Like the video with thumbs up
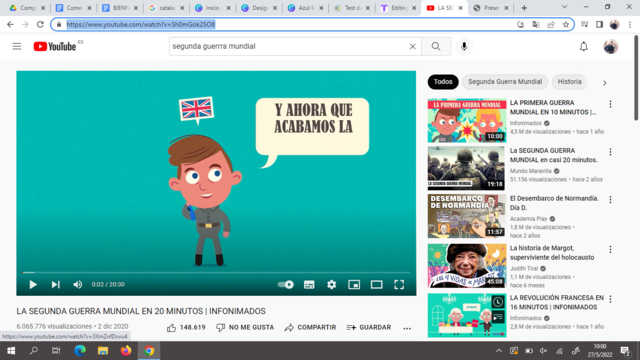640x360 pixels. 186,327
